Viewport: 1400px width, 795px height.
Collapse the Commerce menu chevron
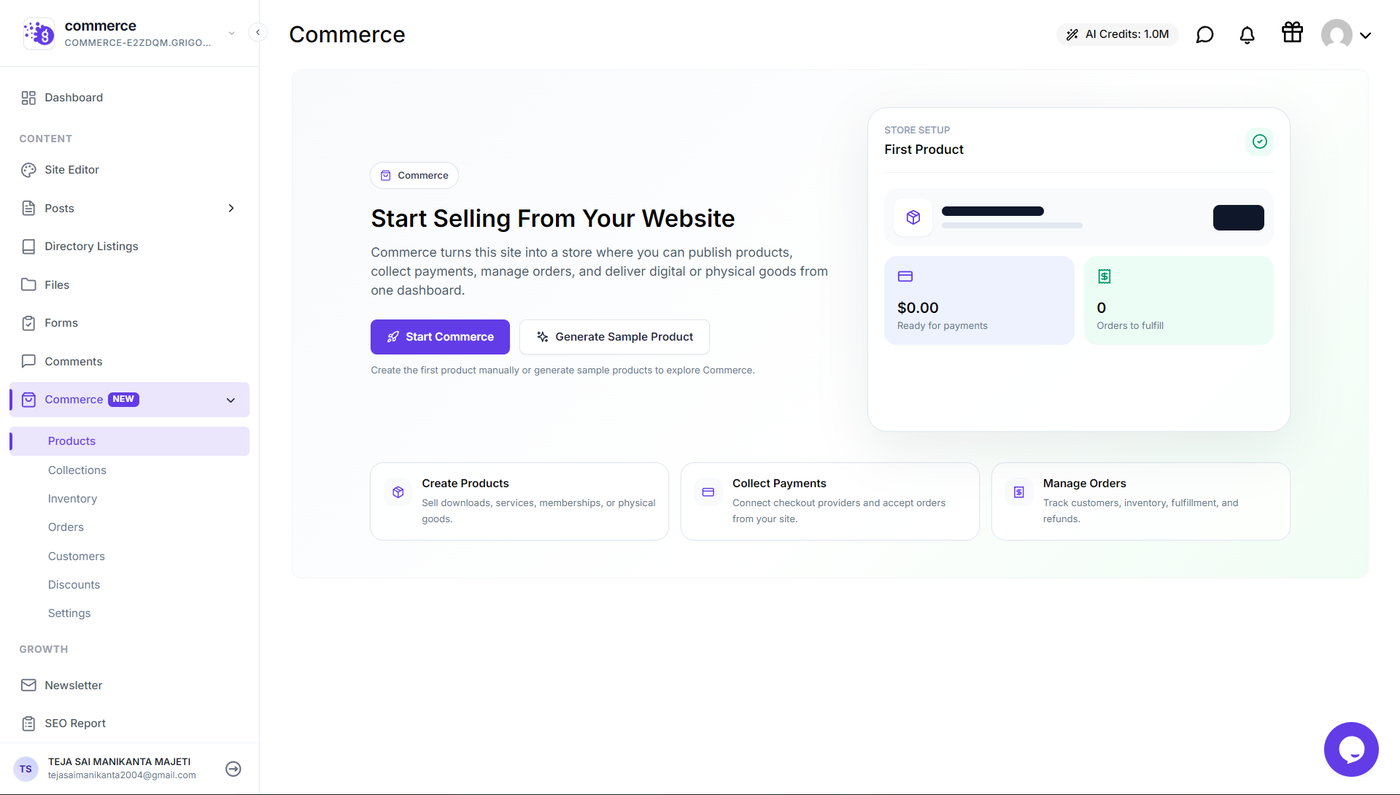231,400
